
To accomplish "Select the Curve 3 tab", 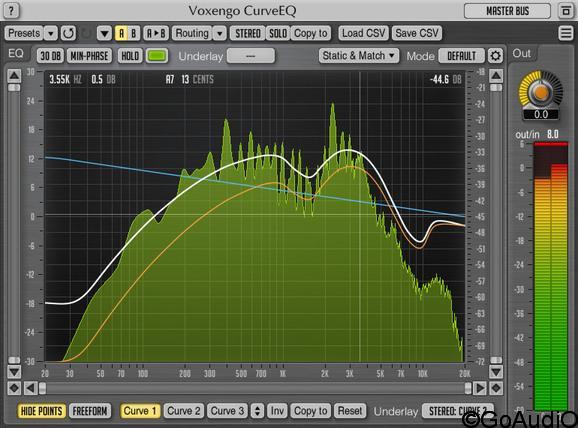I will point(227,411).
